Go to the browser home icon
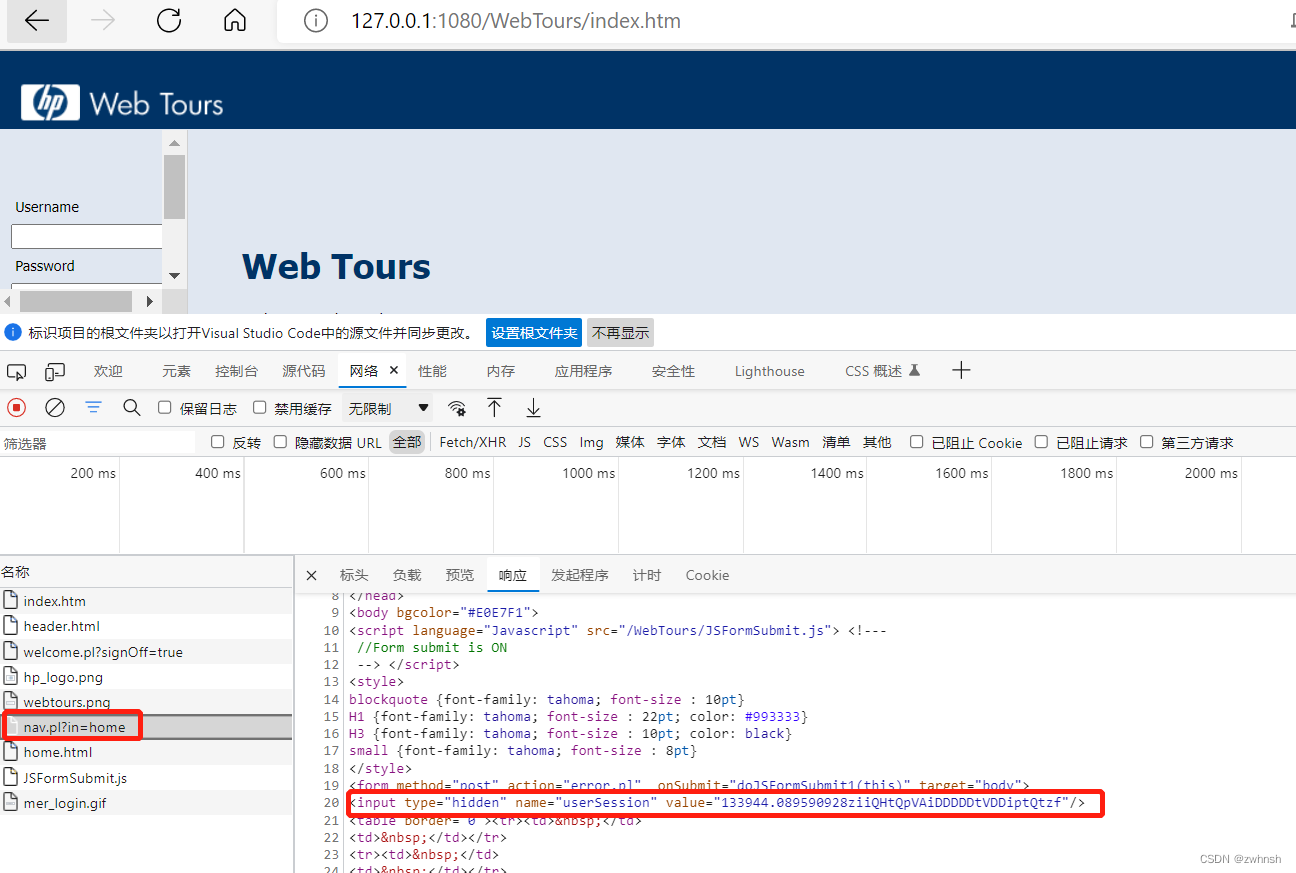This screenshot has height=873, width=1296. (235, 21)
